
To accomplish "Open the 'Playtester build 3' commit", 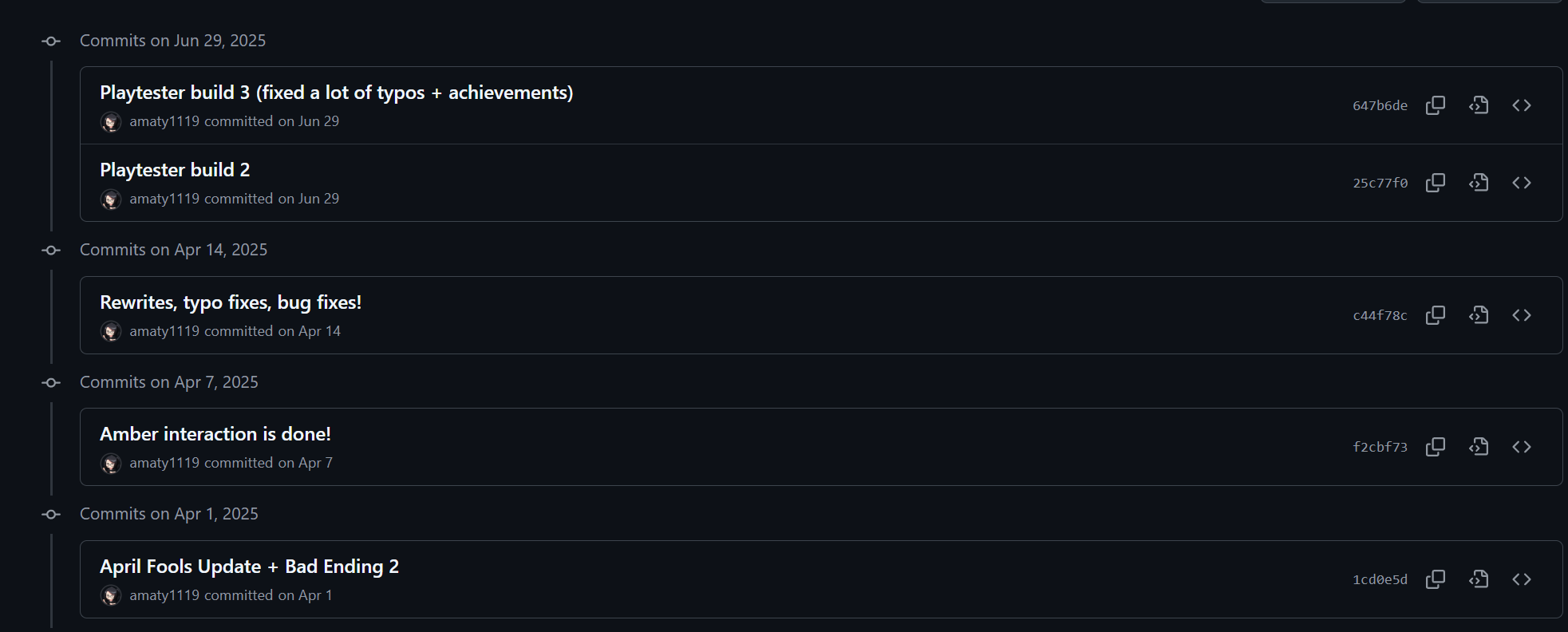I will (x=336, y=93).
